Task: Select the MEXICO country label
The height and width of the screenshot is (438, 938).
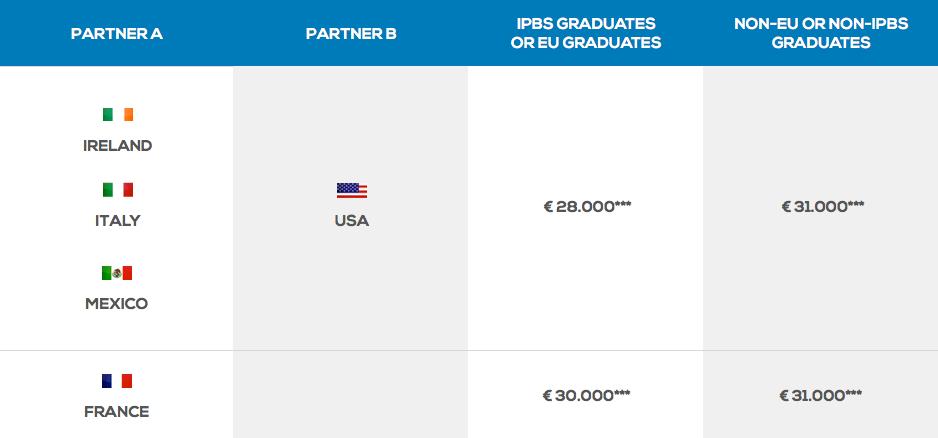Action: [x=117, y=303]
